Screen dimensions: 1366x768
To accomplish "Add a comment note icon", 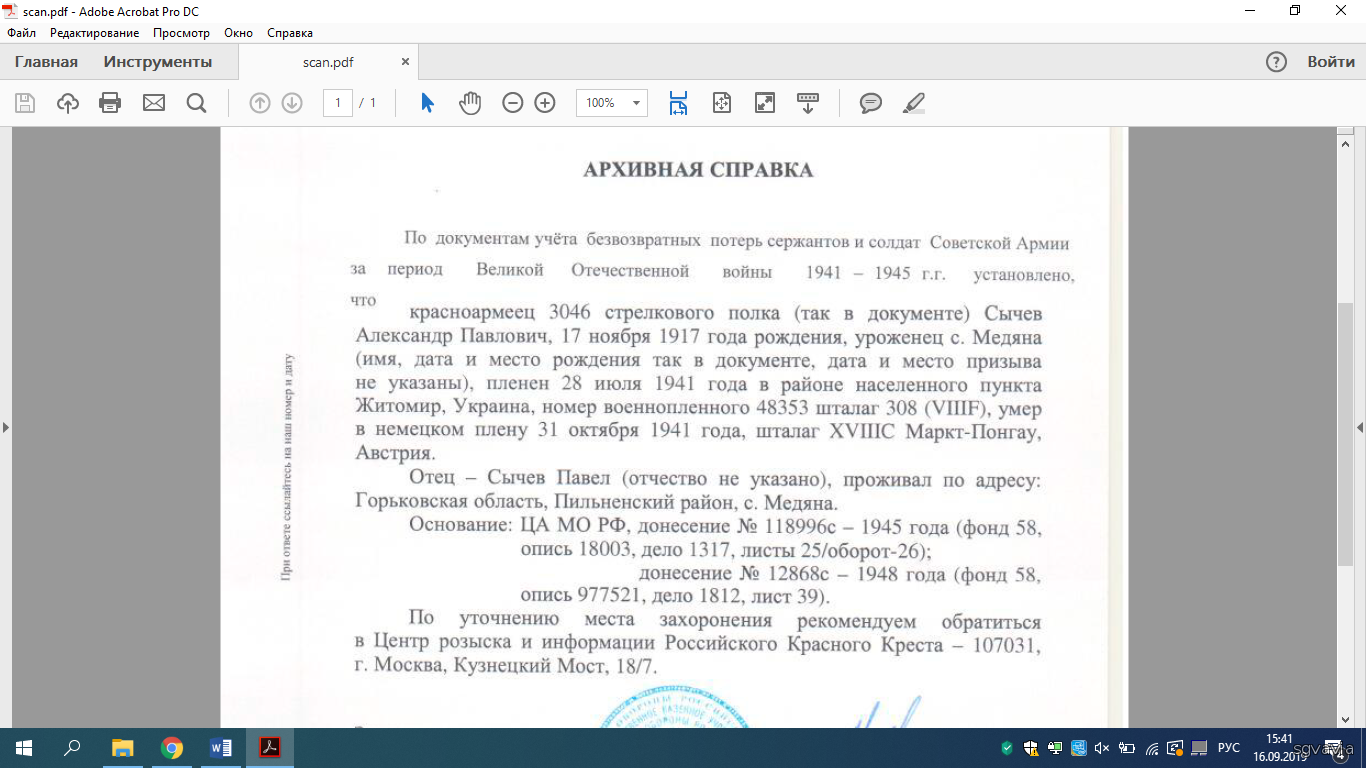I will pyautogui.click(x=871, y=103).
